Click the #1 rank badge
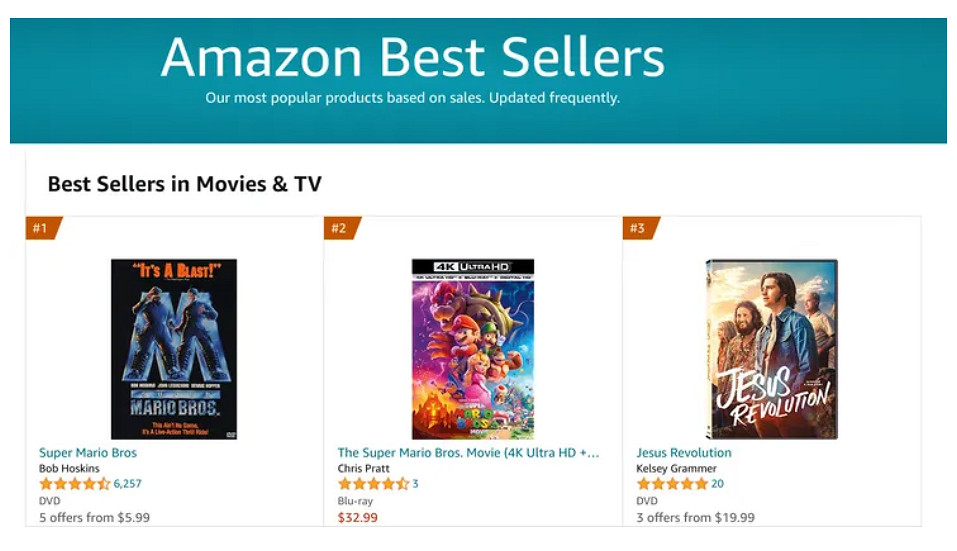The image size is (957, 551). 41,229
